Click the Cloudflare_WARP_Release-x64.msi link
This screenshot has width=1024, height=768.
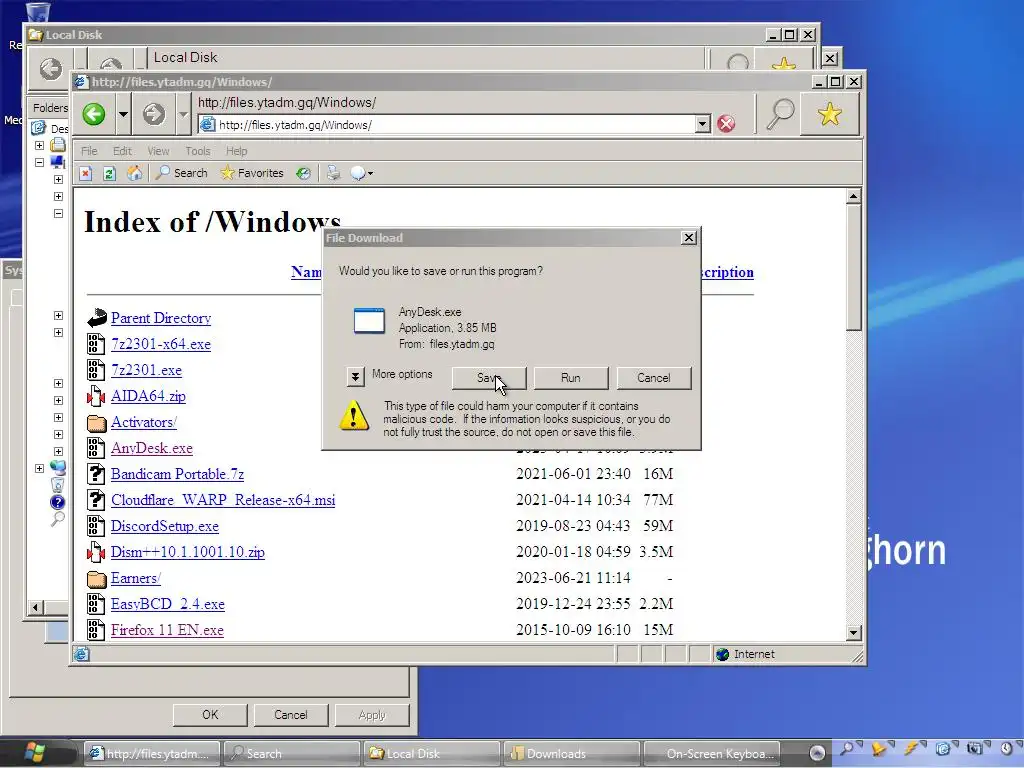(x=223, y=500)
